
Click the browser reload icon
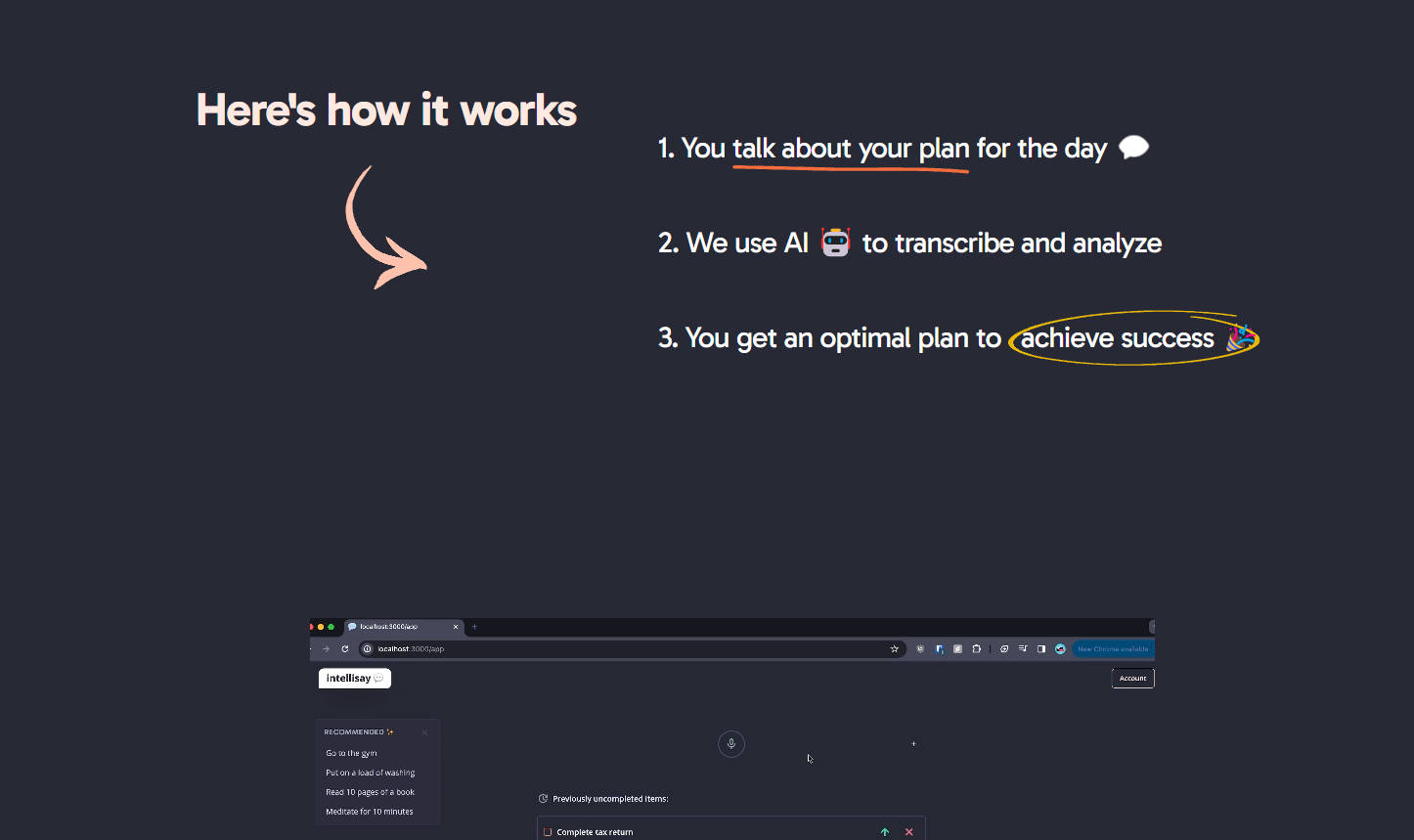point(345,649)
